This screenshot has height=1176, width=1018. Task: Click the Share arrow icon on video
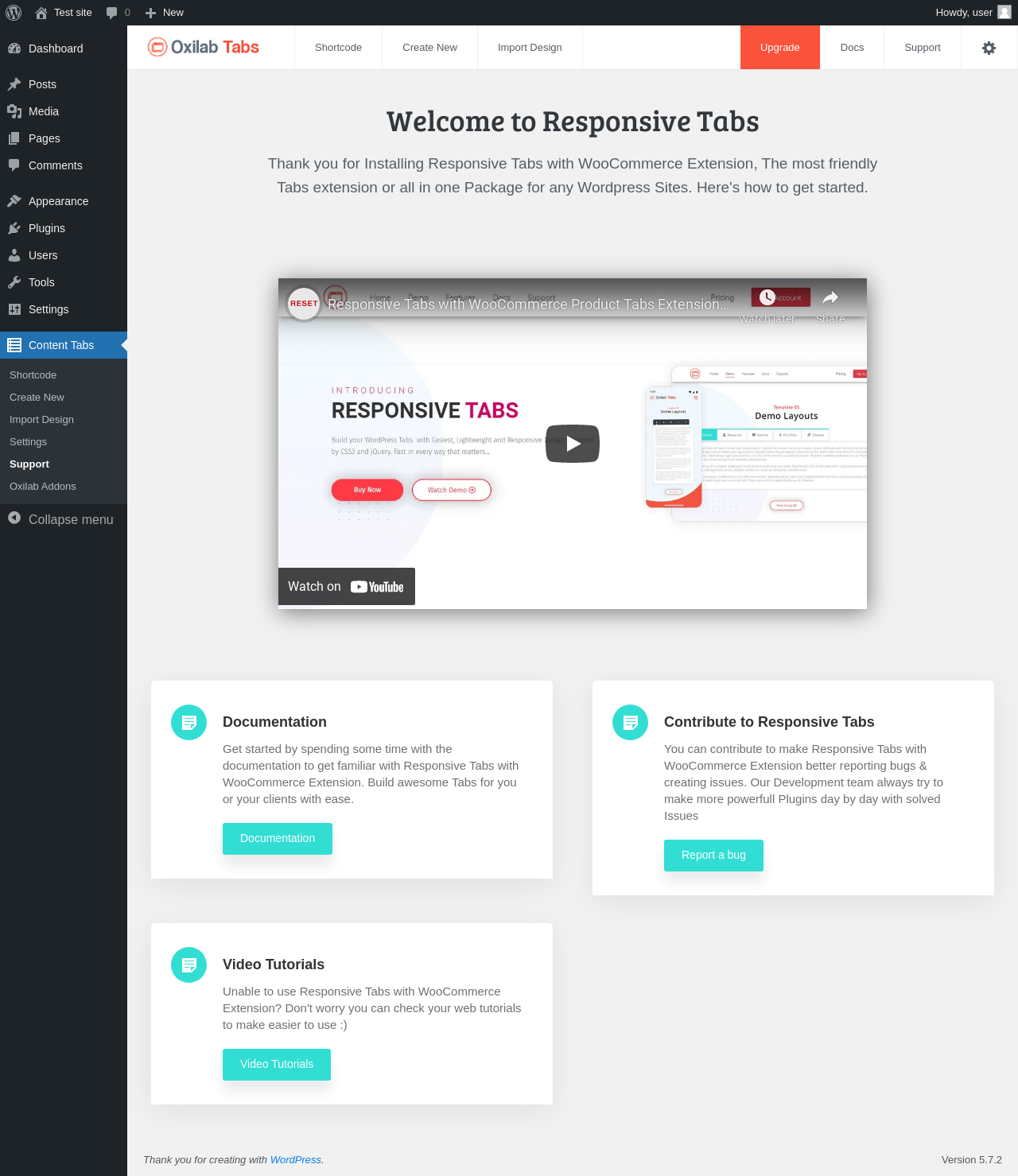[x=830, y=297]
